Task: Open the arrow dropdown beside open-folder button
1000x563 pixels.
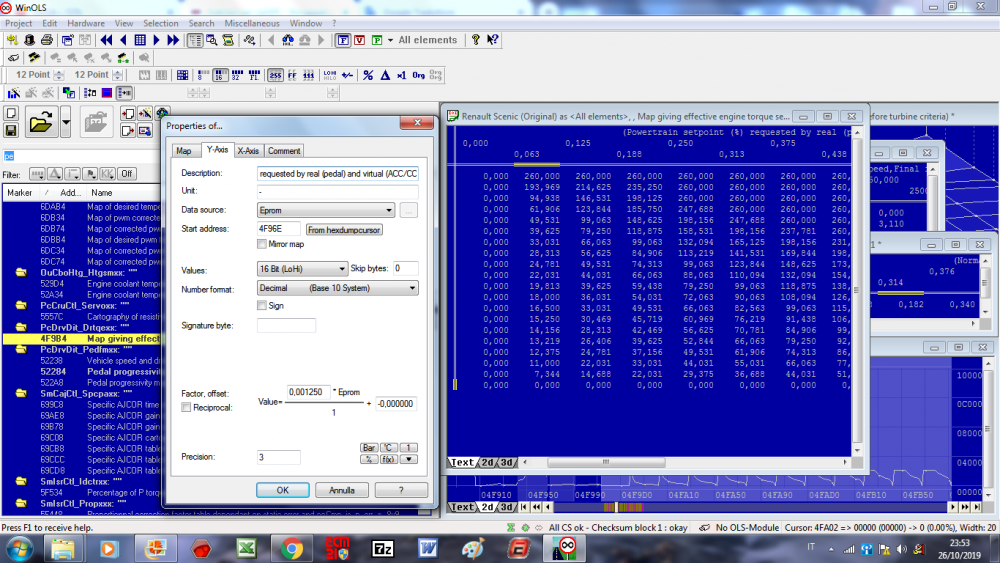Action: pos(66,121)
